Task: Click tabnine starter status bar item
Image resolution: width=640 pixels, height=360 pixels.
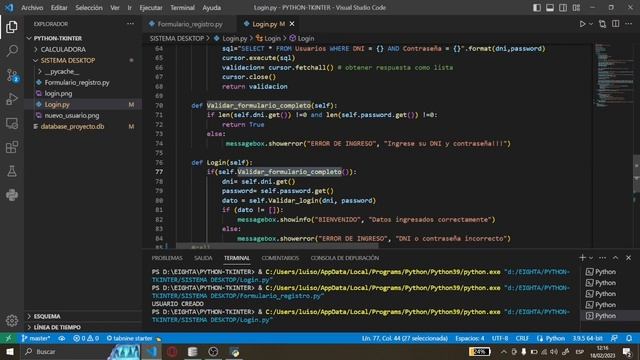Action: pos(133,338)
